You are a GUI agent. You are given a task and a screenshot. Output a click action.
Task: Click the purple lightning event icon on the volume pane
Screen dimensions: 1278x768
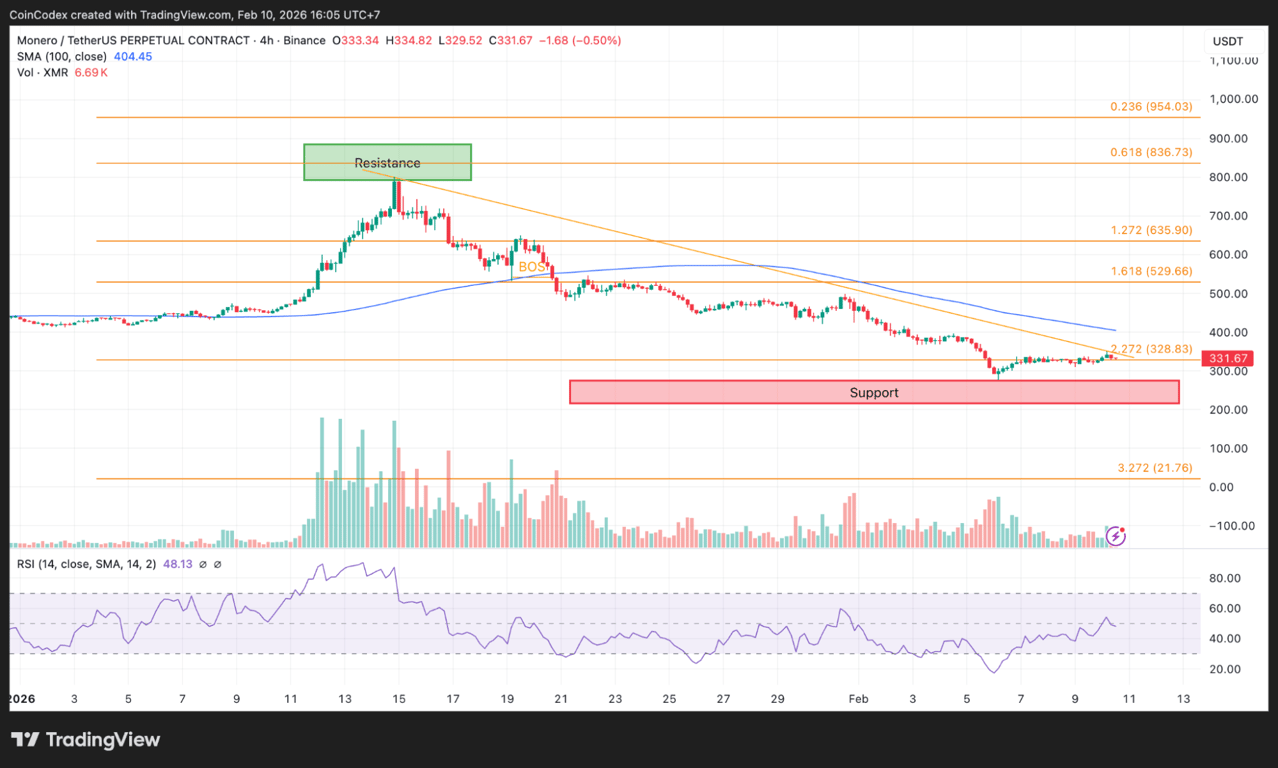click(x=1114, y=536)
